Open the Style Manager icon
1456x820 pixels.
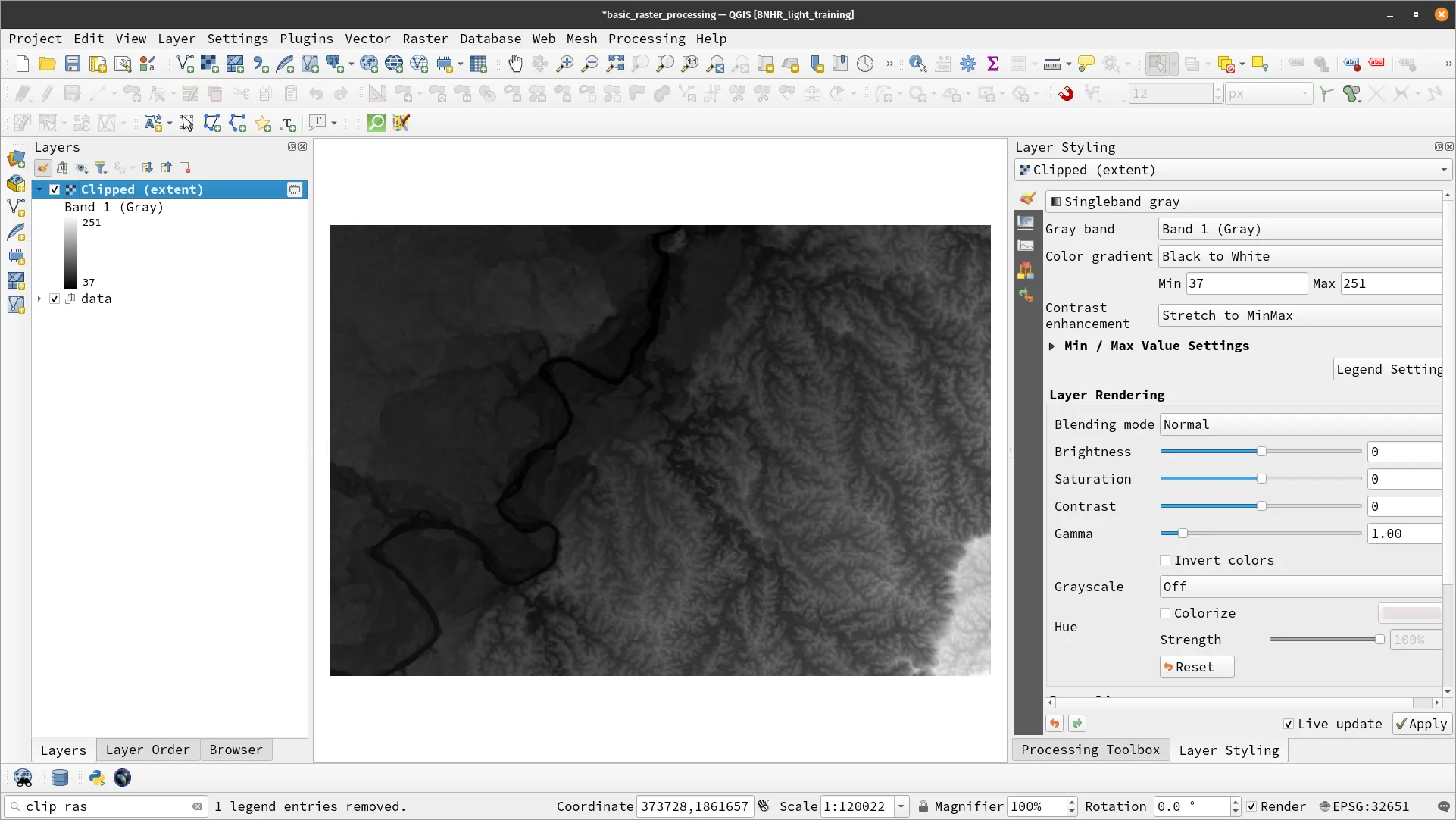(148, 64)
